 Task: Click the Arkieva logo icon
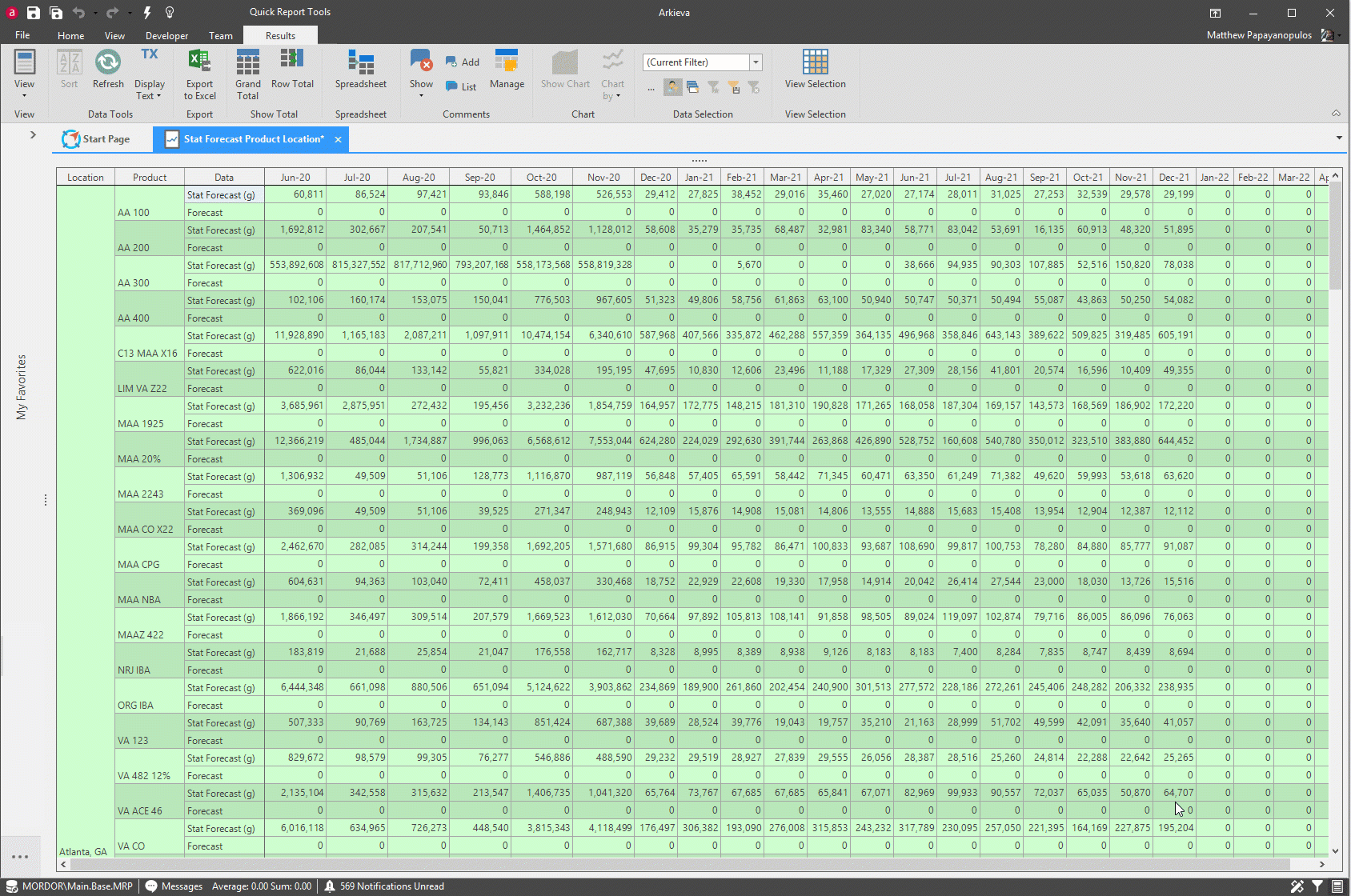(12, 13)
